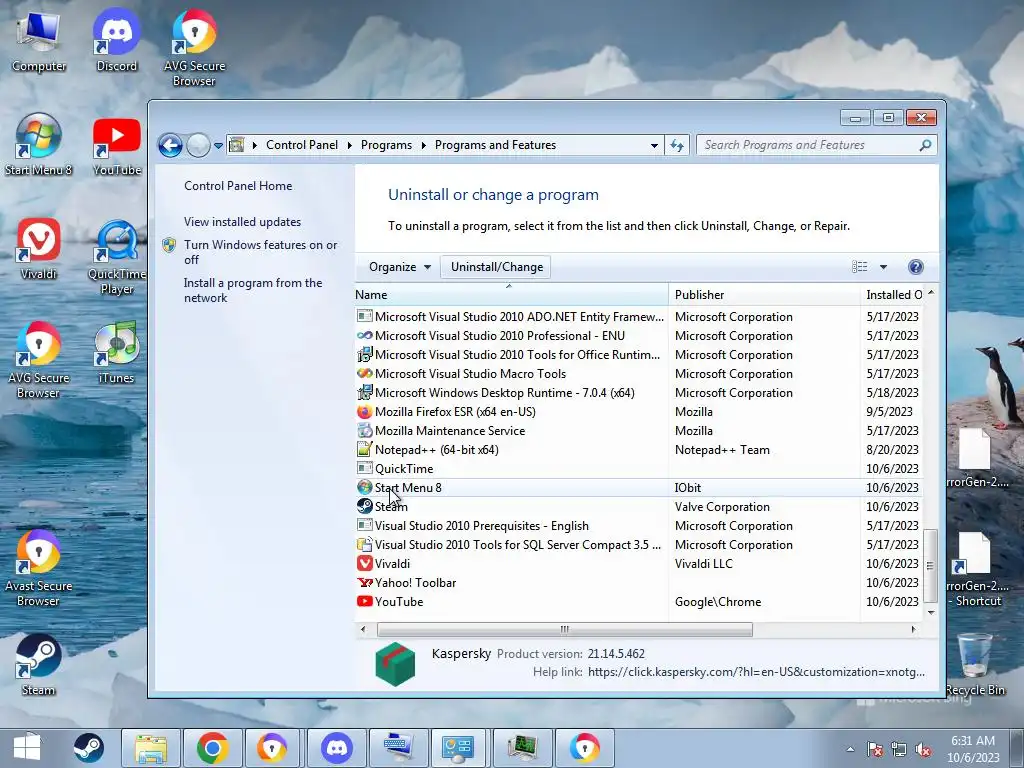This screenshot has height=768, width=1024.
Task: Click the Programs breadcrumb
Action: [386, 145]
